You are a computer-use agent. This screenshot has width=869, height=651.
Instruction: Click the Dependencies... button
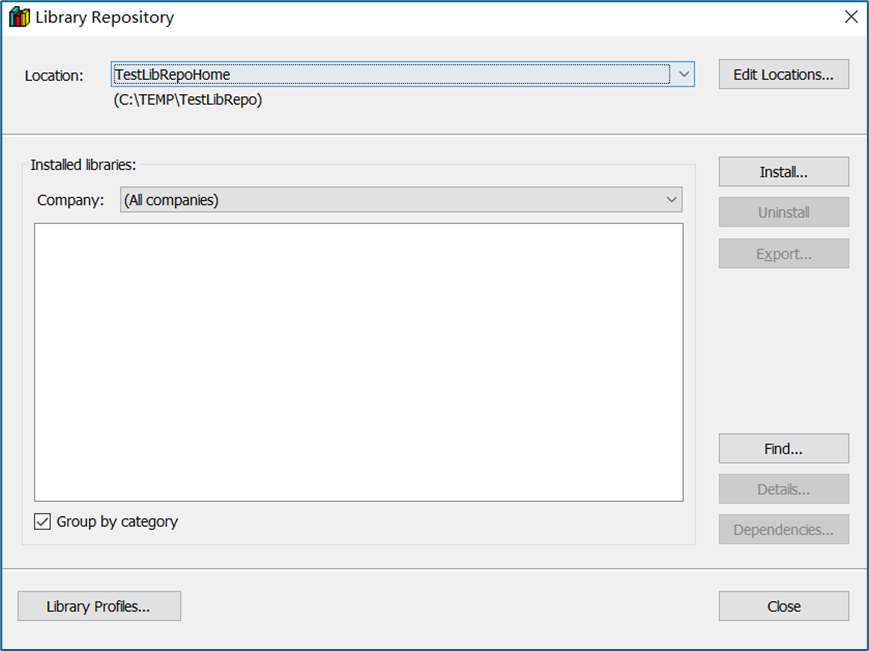(x=783, y=530)
